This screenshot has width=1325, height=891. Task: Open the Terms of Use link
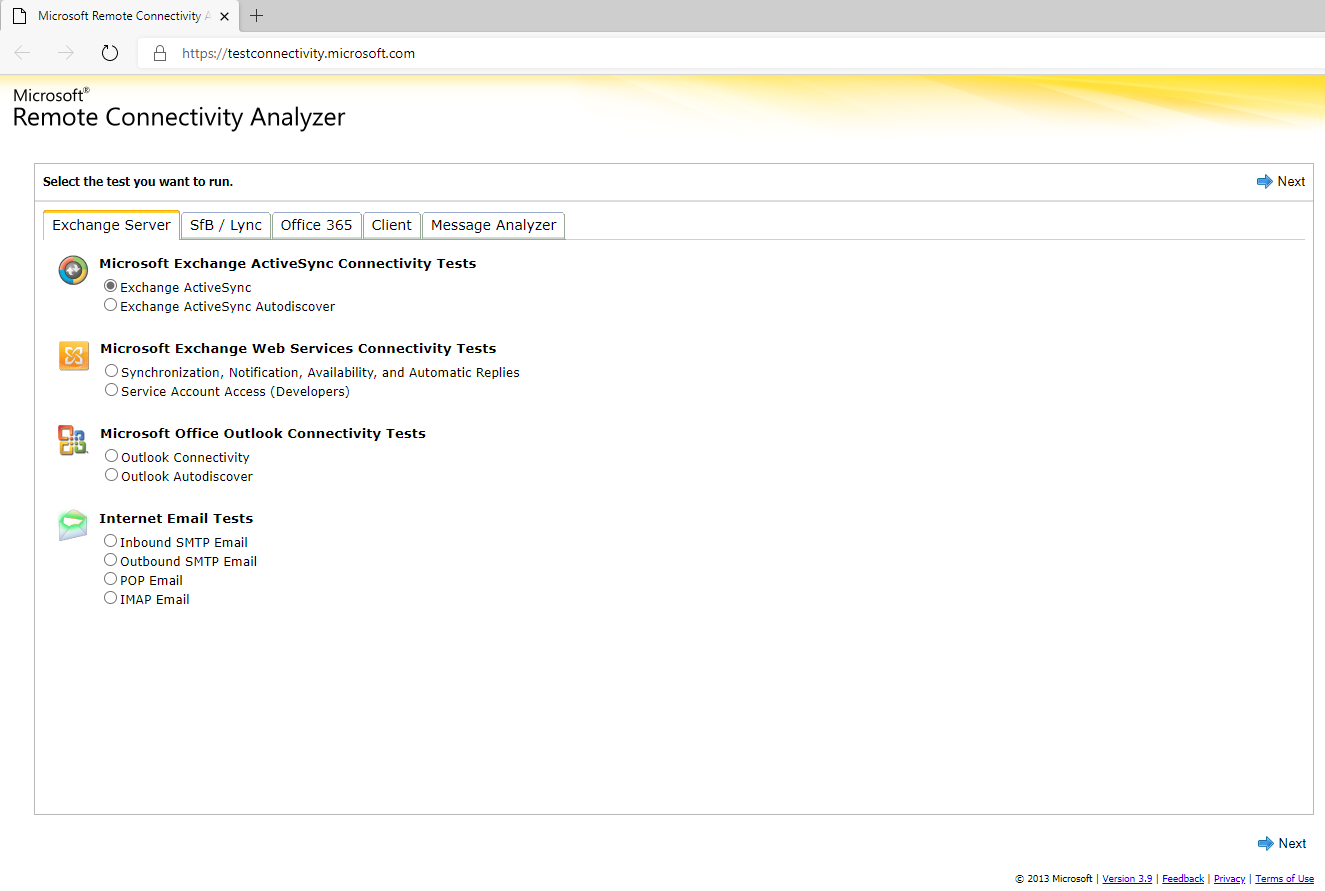[1285, 879]
